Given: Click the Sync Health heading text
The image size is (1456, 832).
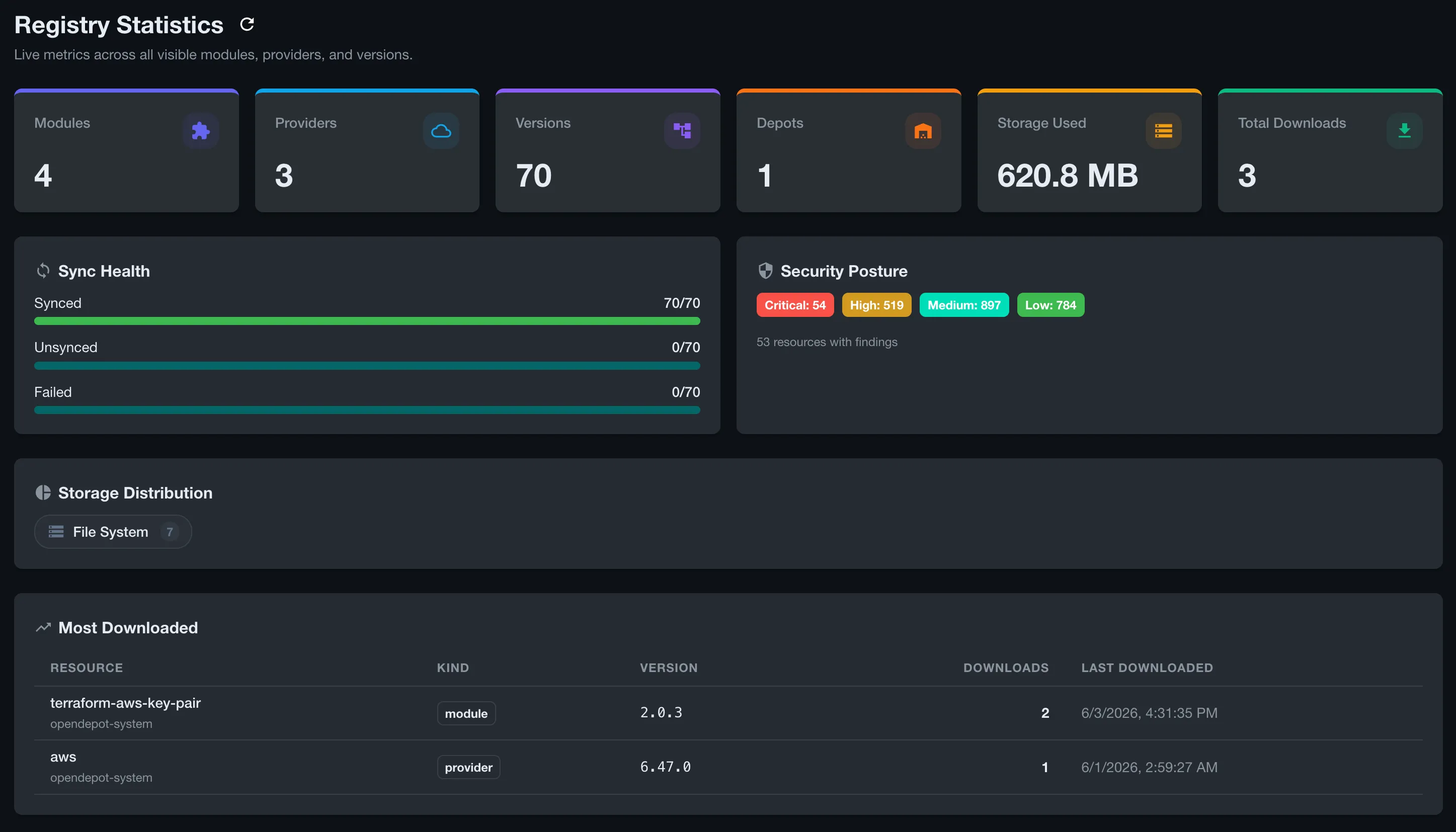Looking at the screenshot, I should point(104,271).
